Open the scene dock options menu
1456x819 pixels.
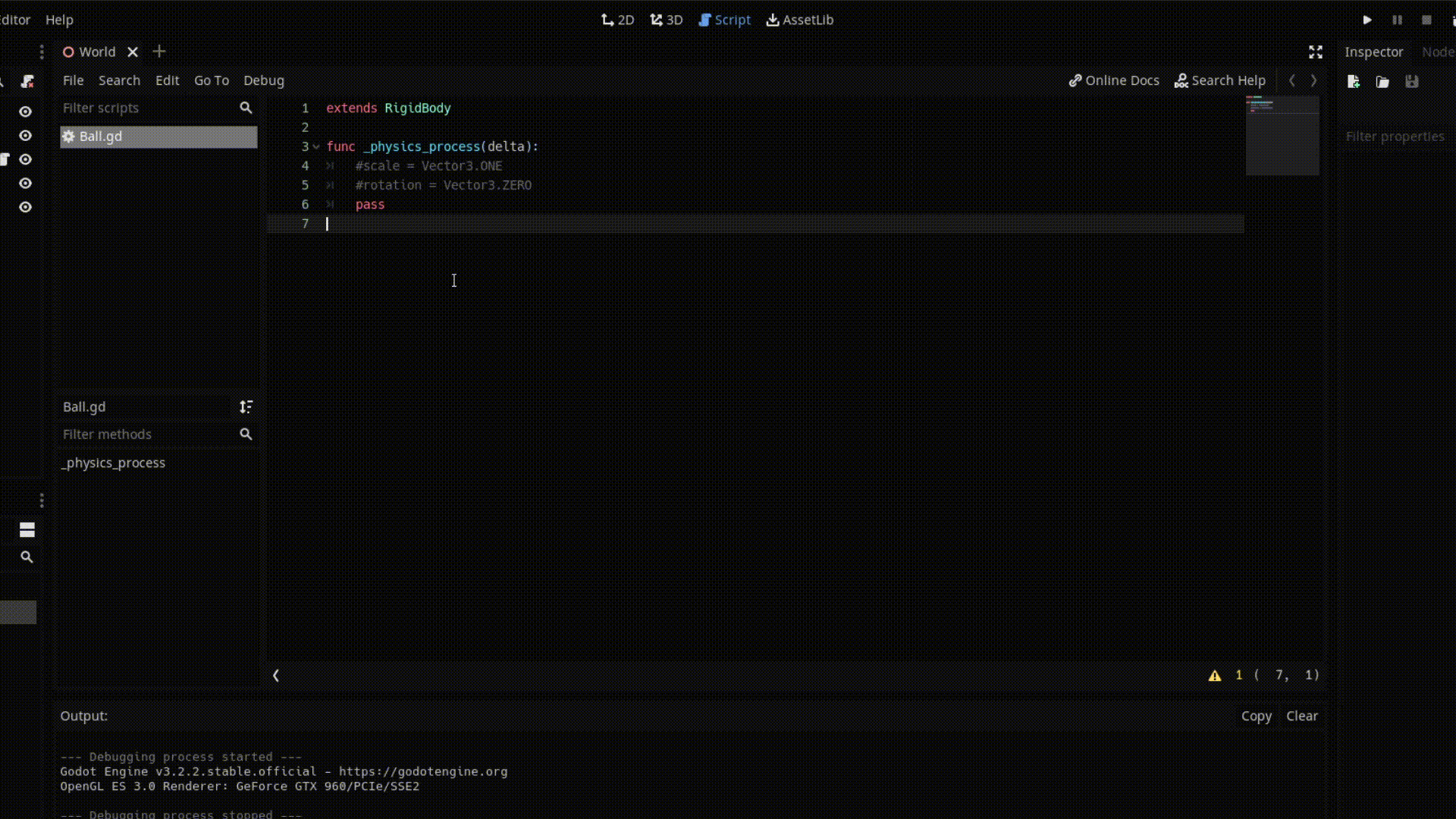click(42, 52)
